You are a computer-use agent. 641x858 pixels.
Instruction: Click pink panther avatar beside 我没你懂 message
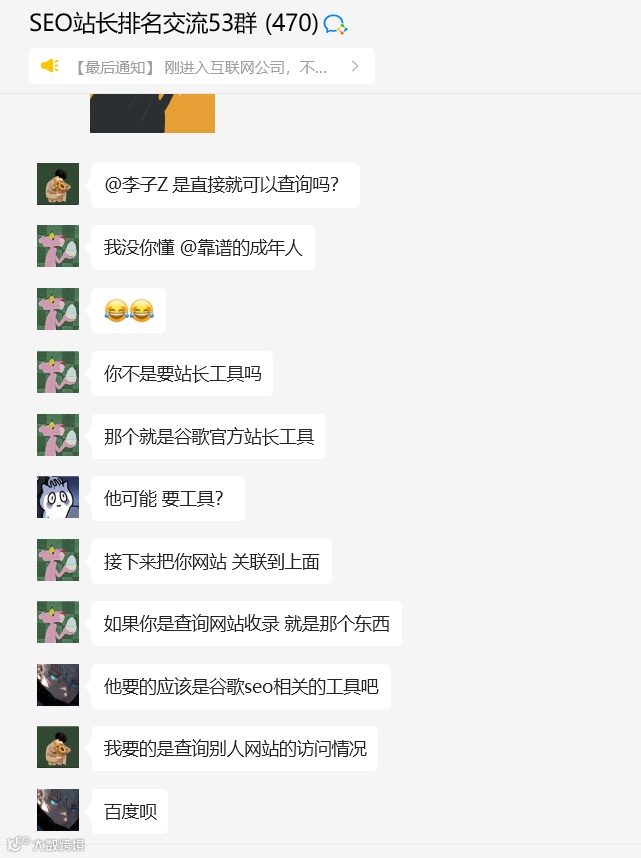[x=58, y=246]
